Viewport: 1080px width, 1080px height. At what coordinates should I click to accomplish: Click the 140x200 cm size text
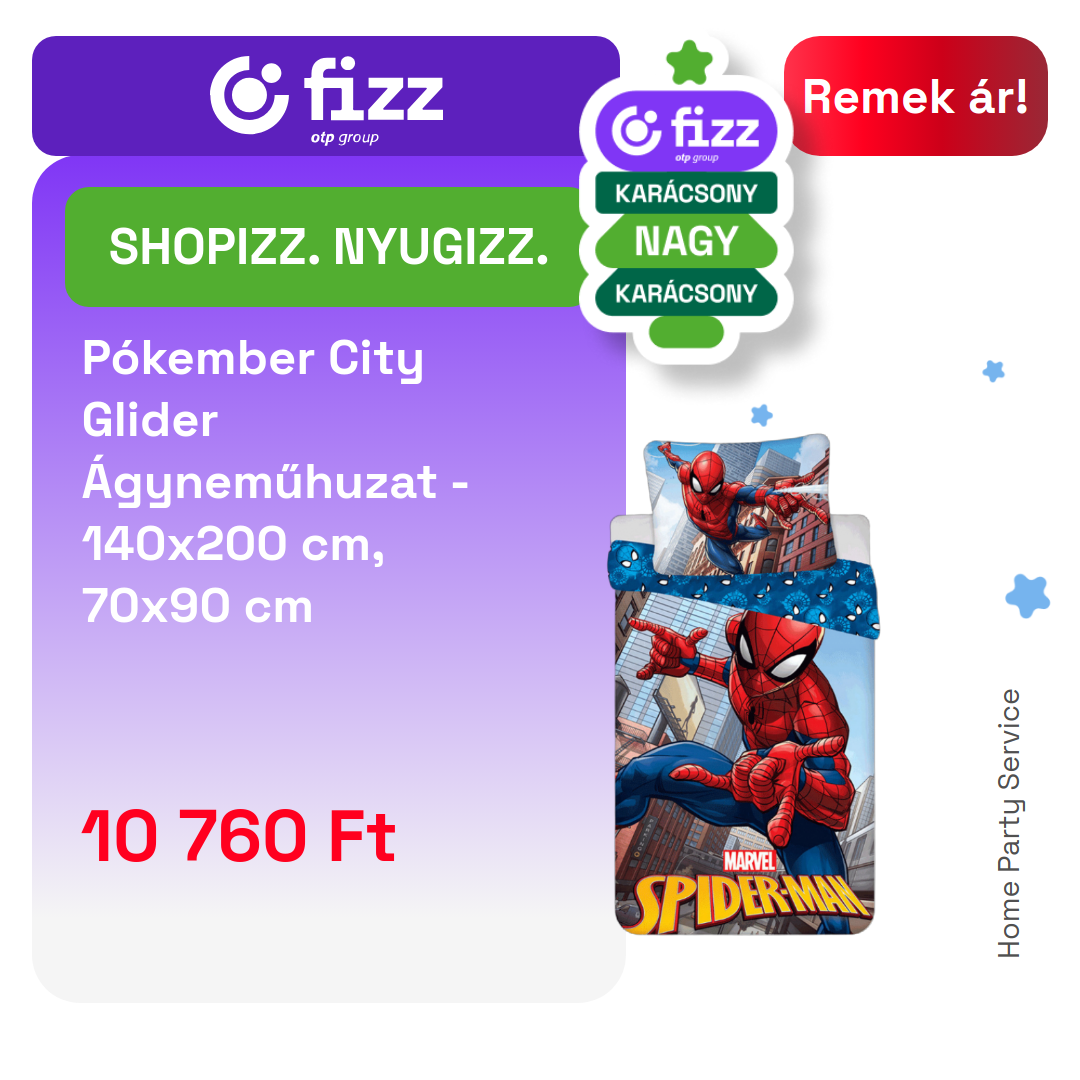(x=233, y=544)
